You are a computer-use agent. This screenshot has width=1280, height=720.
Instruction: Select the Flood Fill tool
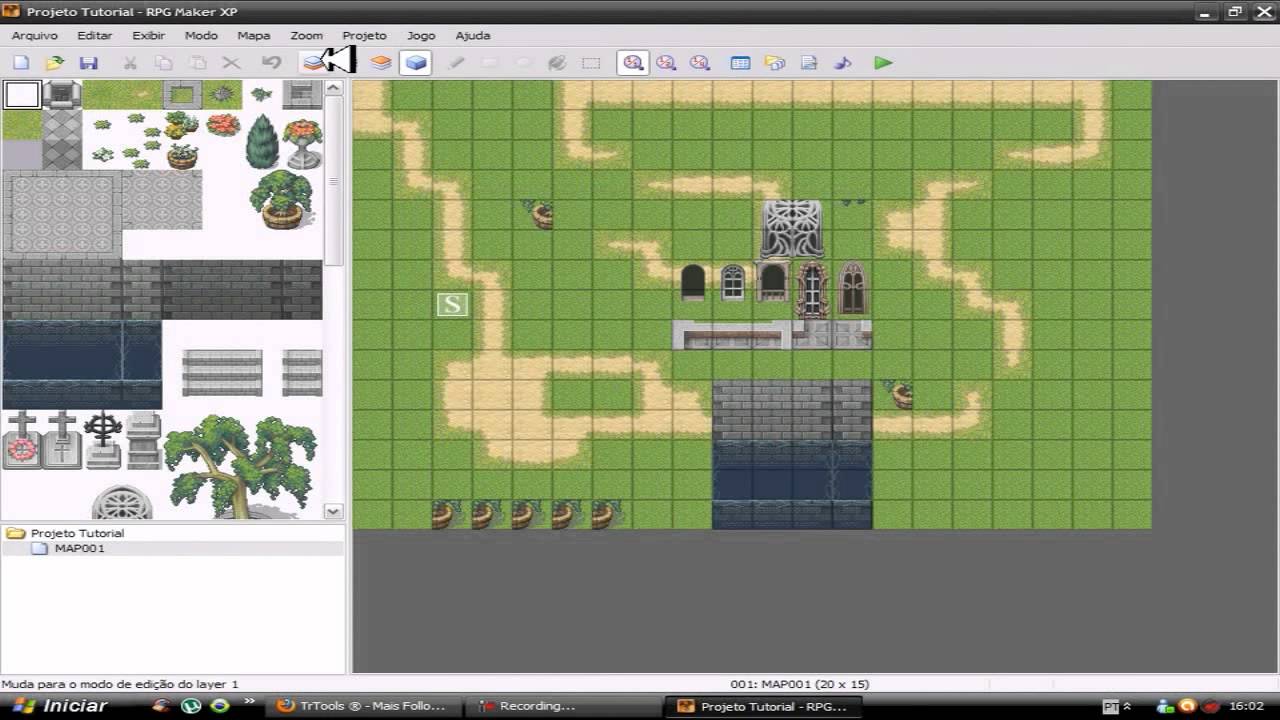tap(557, 63)
